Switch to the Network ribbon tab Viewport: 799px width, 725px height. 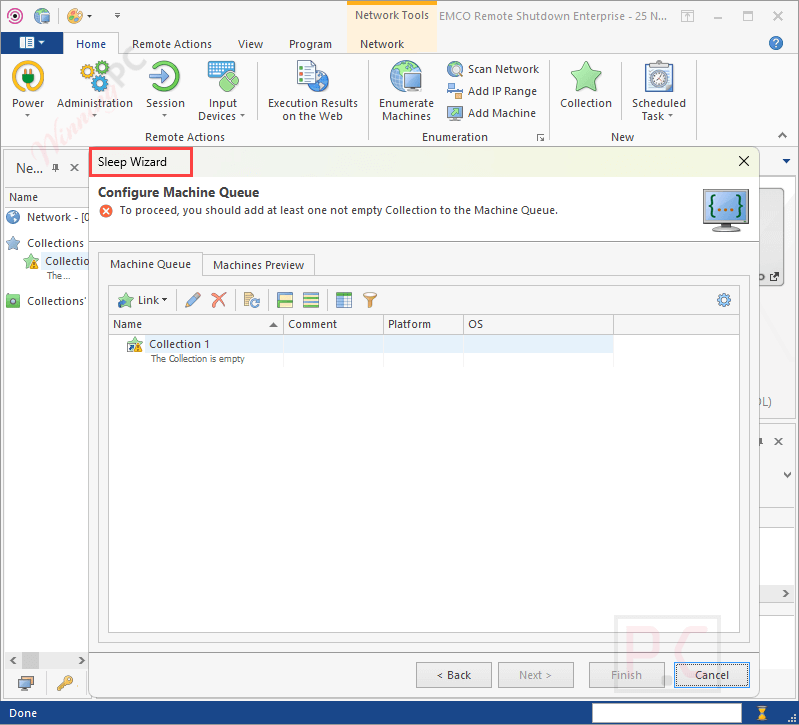click(382, 44)
